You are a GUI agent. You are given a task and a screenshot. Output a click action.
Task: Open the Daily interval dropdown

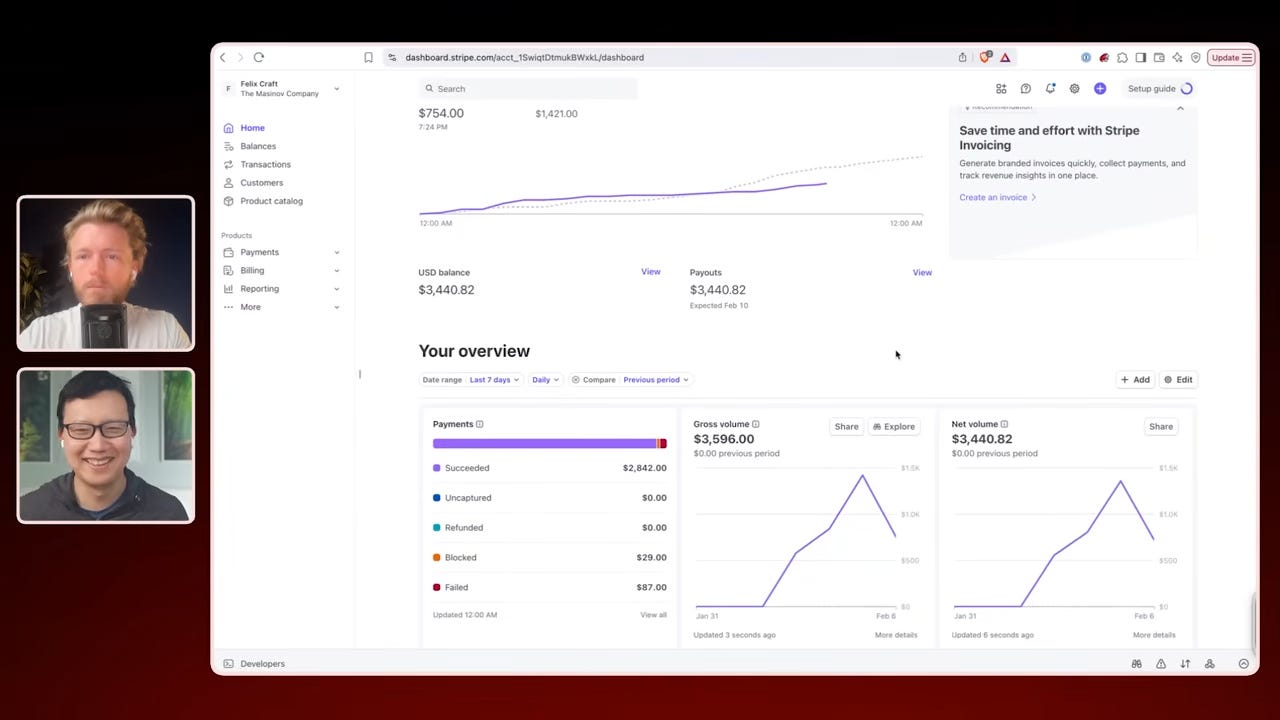544,379
